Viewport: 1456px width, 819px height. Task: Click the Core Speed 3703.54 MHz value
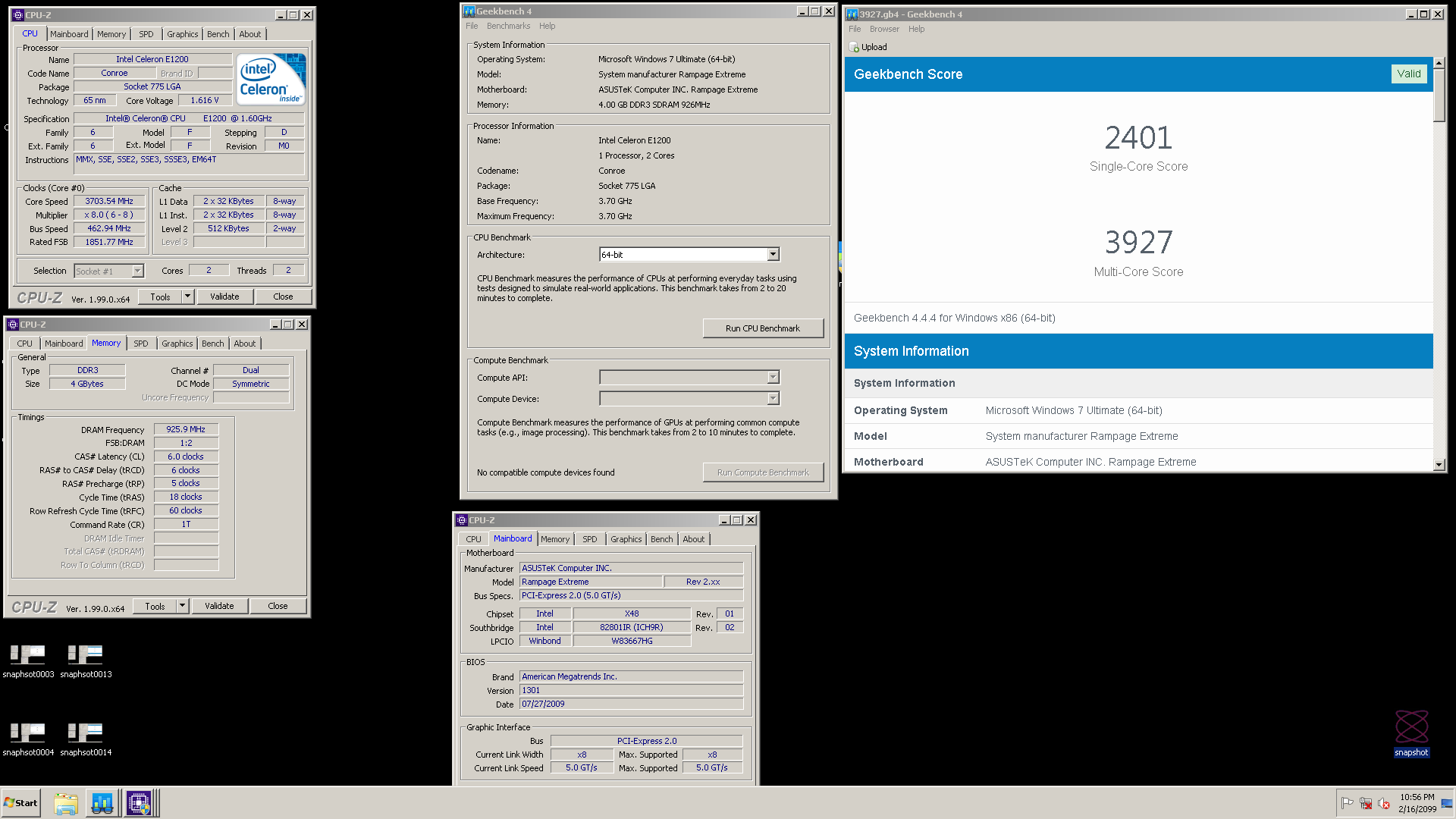109,202
